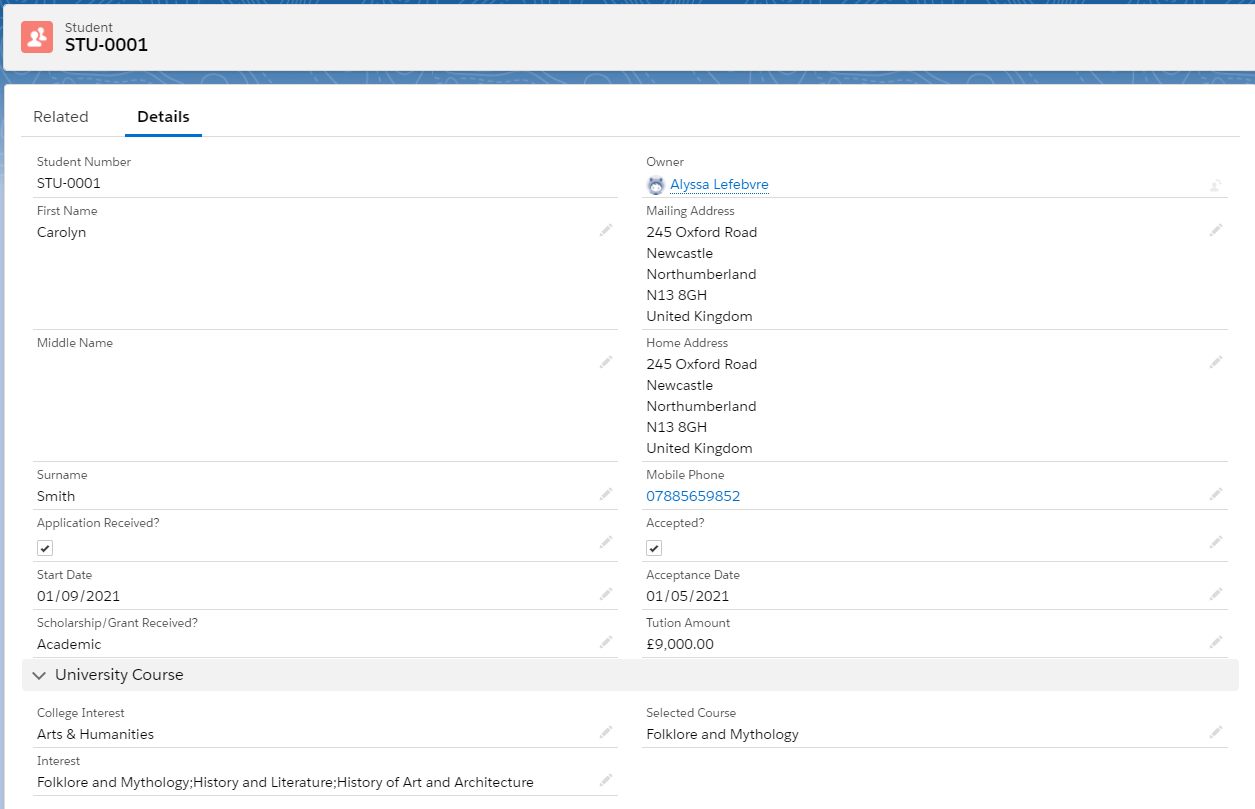Edit College Interest pencil icon
The image size is (1255, 809).
pyautogui.click(x=606, y=732)
